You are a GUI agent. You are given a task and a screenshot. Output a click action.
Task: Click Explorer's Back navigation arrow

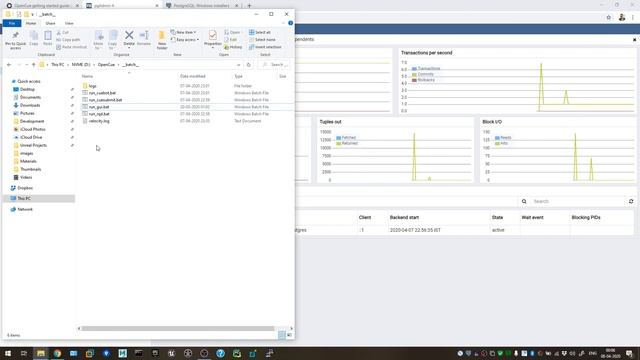(9, 64)
